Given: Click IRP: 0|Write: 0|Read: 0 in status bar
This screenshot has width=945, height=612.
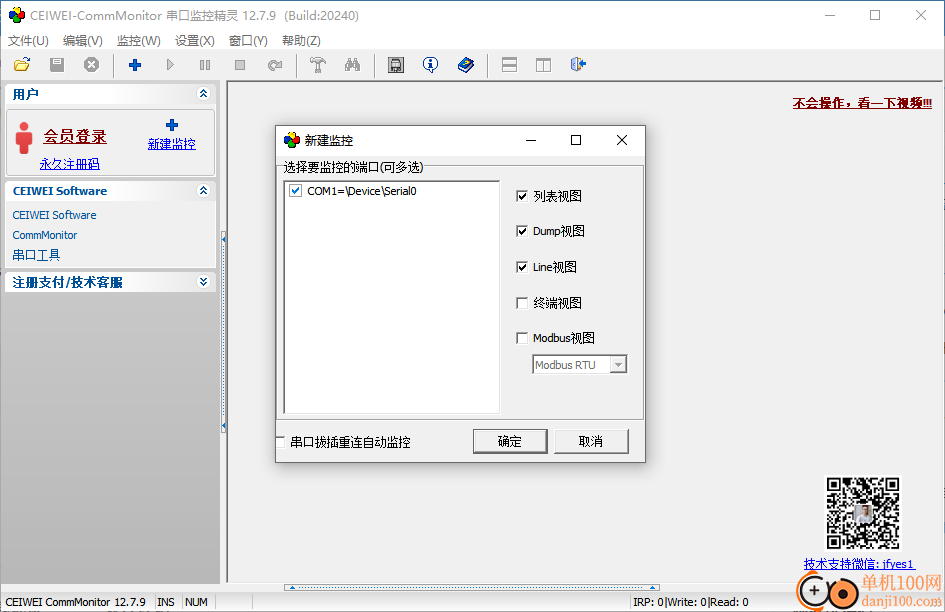Looking at the screenshot, I should (691, 602).
